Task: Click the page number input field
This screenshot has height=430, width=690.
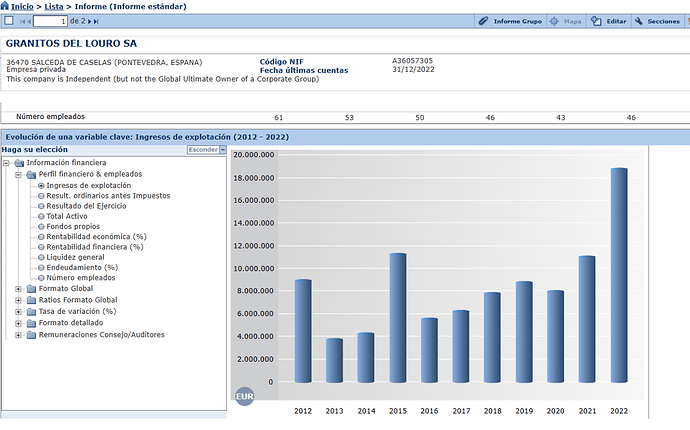Action: [50, 21]
